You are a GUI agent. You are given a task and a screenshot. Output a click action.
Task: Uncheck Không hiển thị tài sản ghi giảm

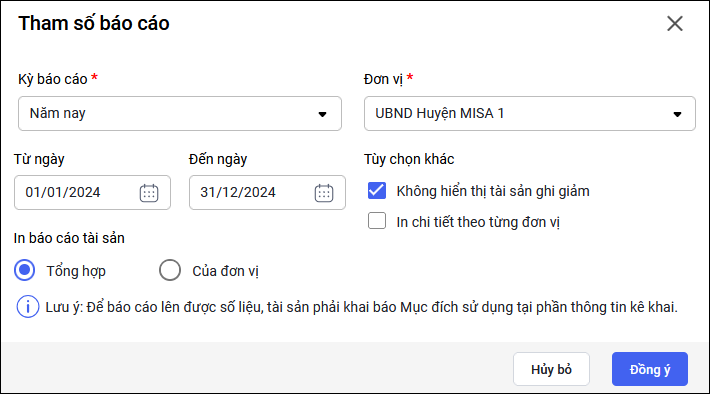point(377,191)
